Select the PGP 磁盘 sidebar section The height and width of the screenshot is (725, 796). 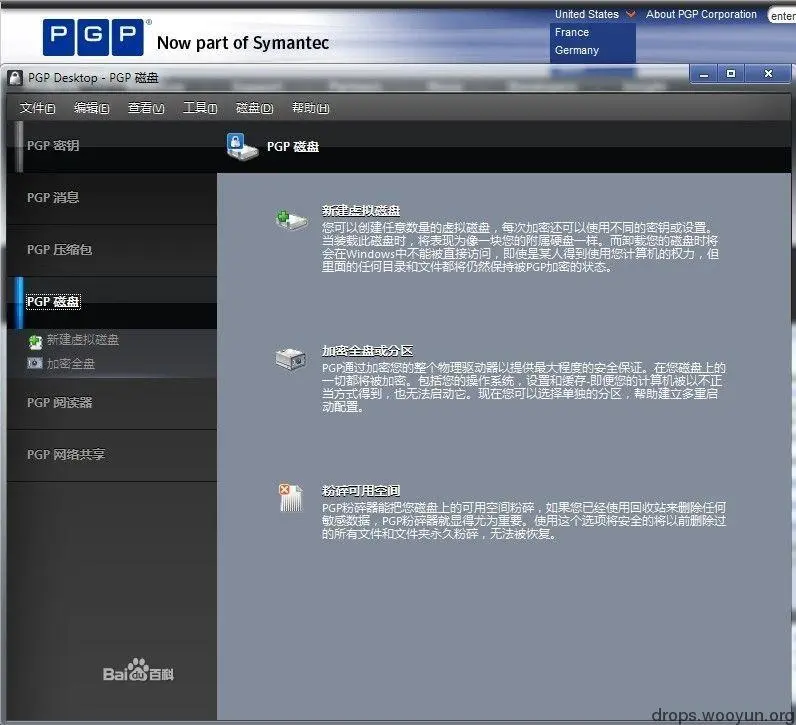point(112,302)
